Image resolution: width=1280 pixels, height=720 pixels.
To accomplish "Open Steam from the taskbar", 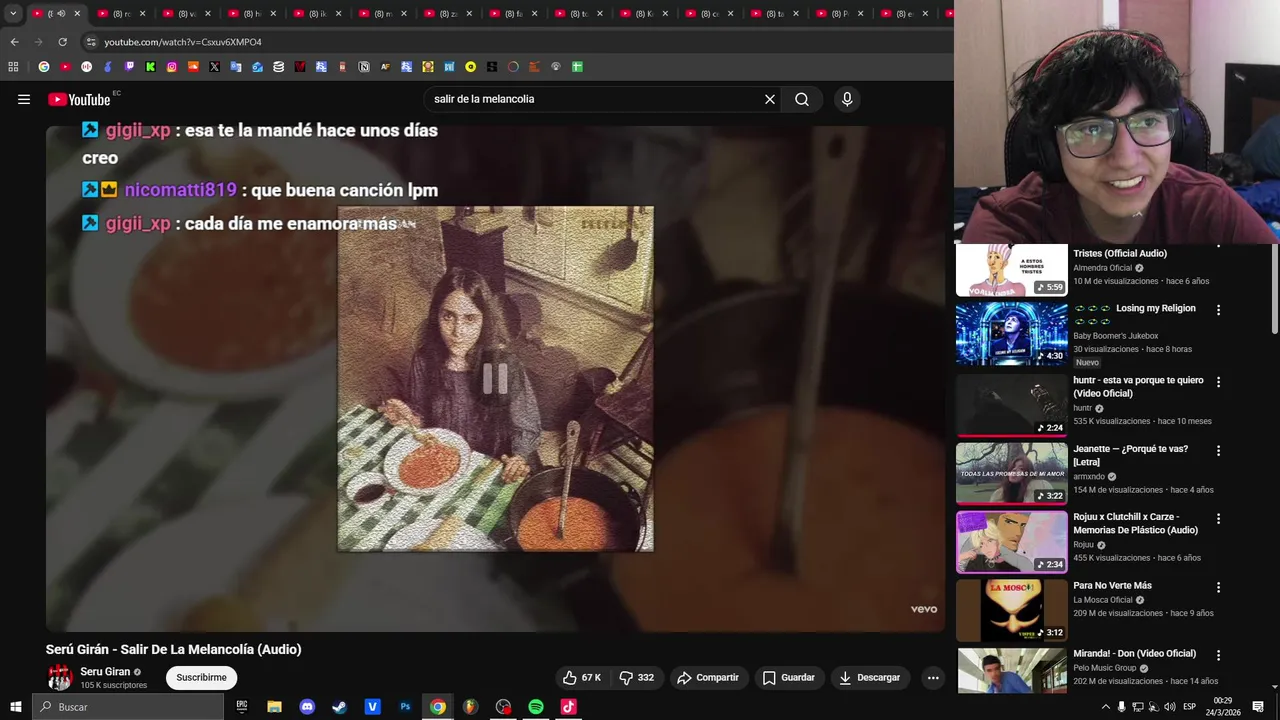I will [x=340, y=707].
